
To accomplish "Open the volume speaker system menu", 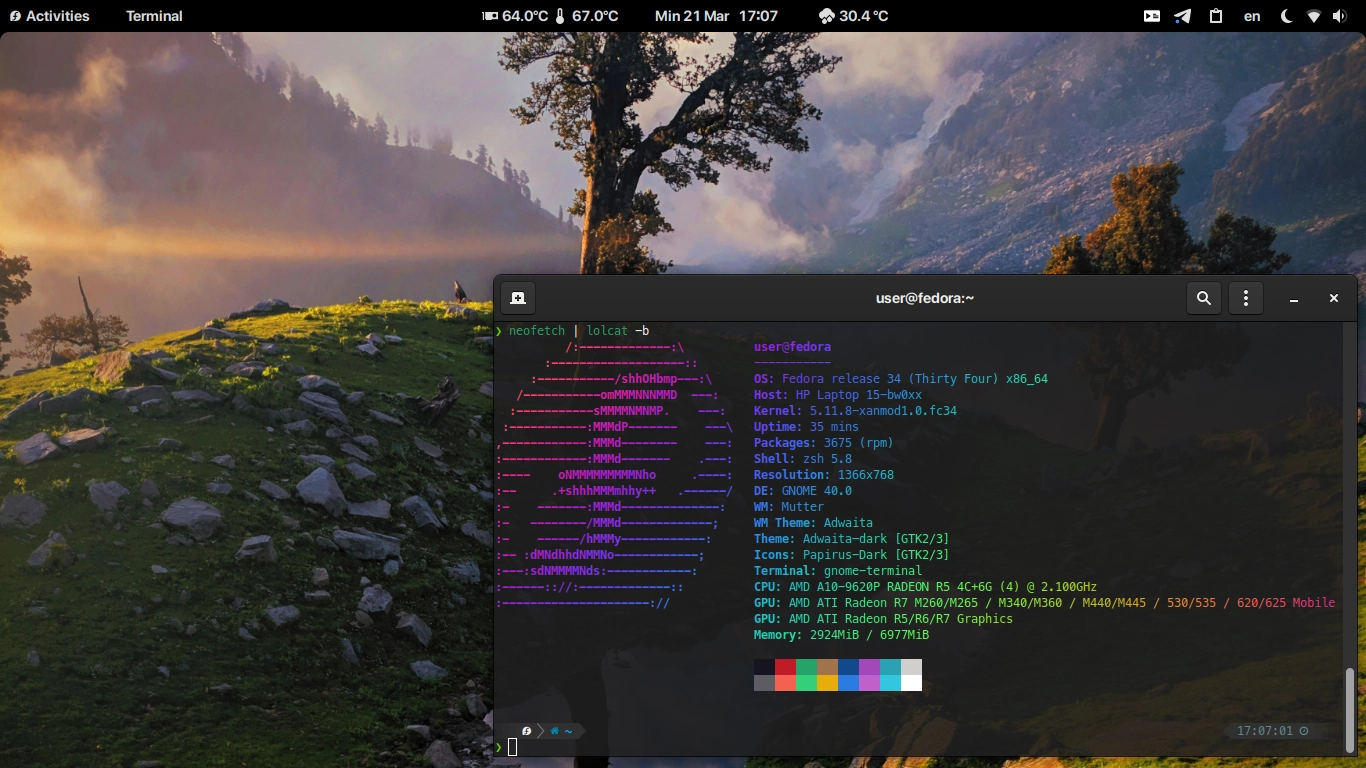I will [1340, 16].
